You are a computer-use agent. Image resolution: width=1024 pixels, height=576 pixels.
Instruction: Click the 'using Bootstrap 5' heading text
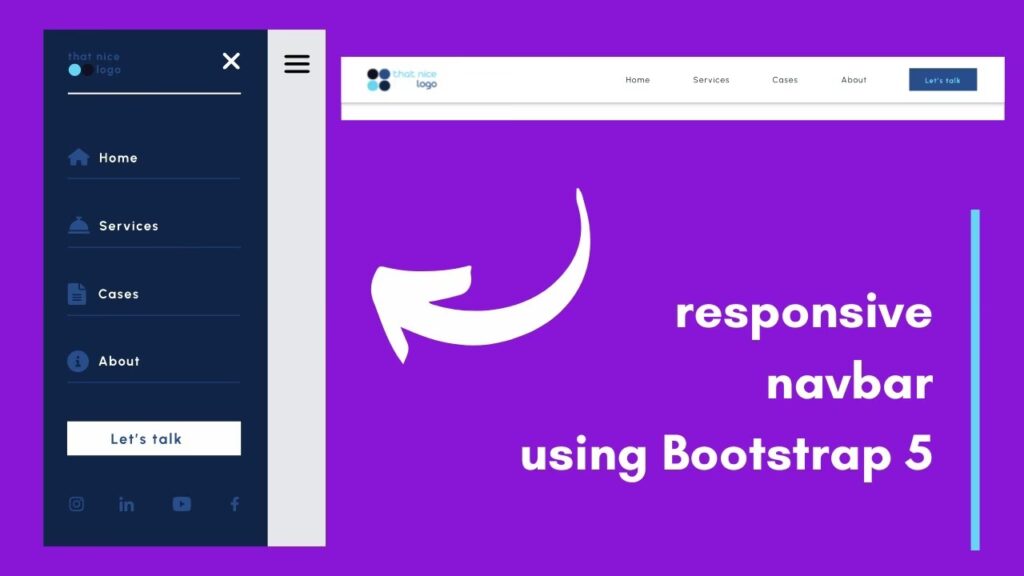[726, 455]
